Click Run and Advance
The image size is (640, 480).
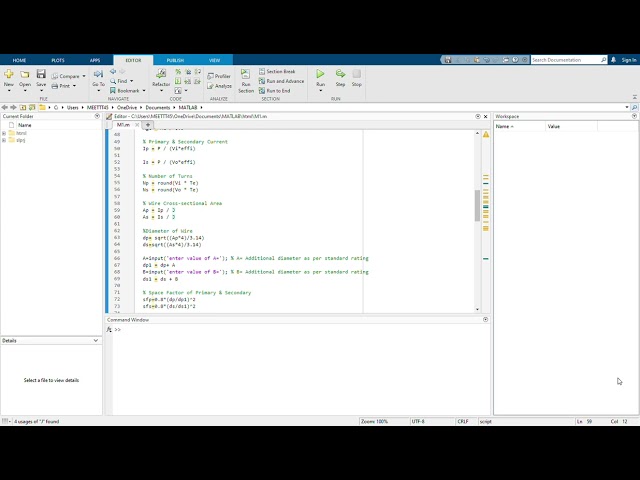coord(282,81)
